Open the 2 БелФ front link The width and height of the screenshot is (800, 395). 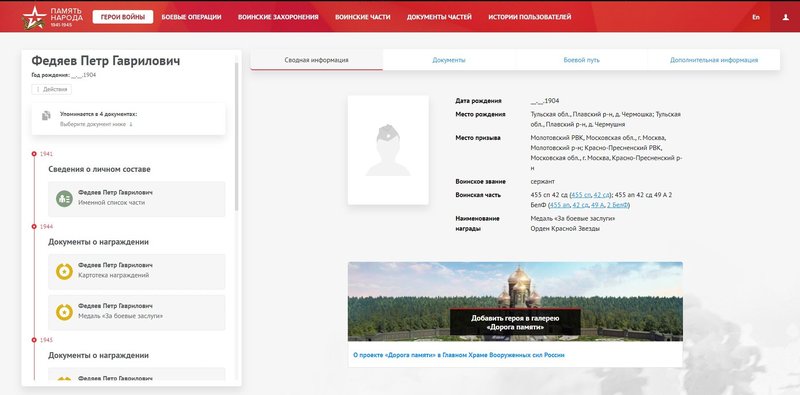click(x=617, y=205)
